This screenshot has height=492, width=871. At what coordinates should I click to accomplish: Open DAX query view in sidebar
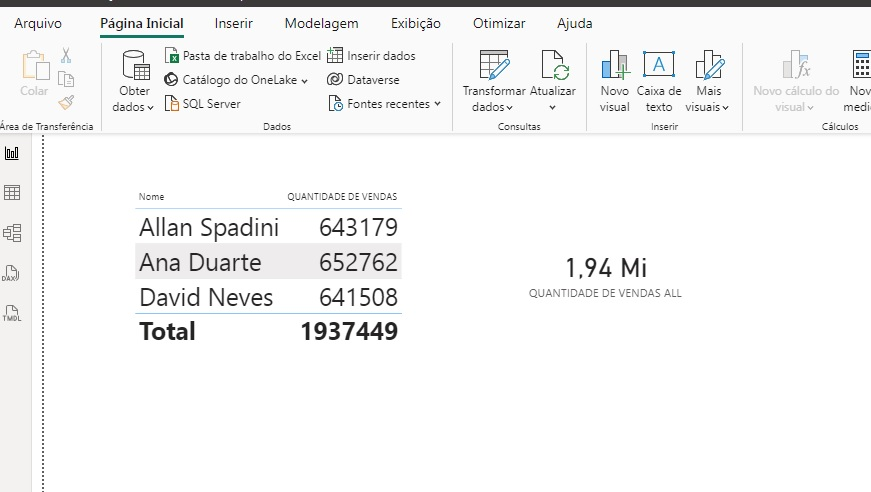pos(11,273)
